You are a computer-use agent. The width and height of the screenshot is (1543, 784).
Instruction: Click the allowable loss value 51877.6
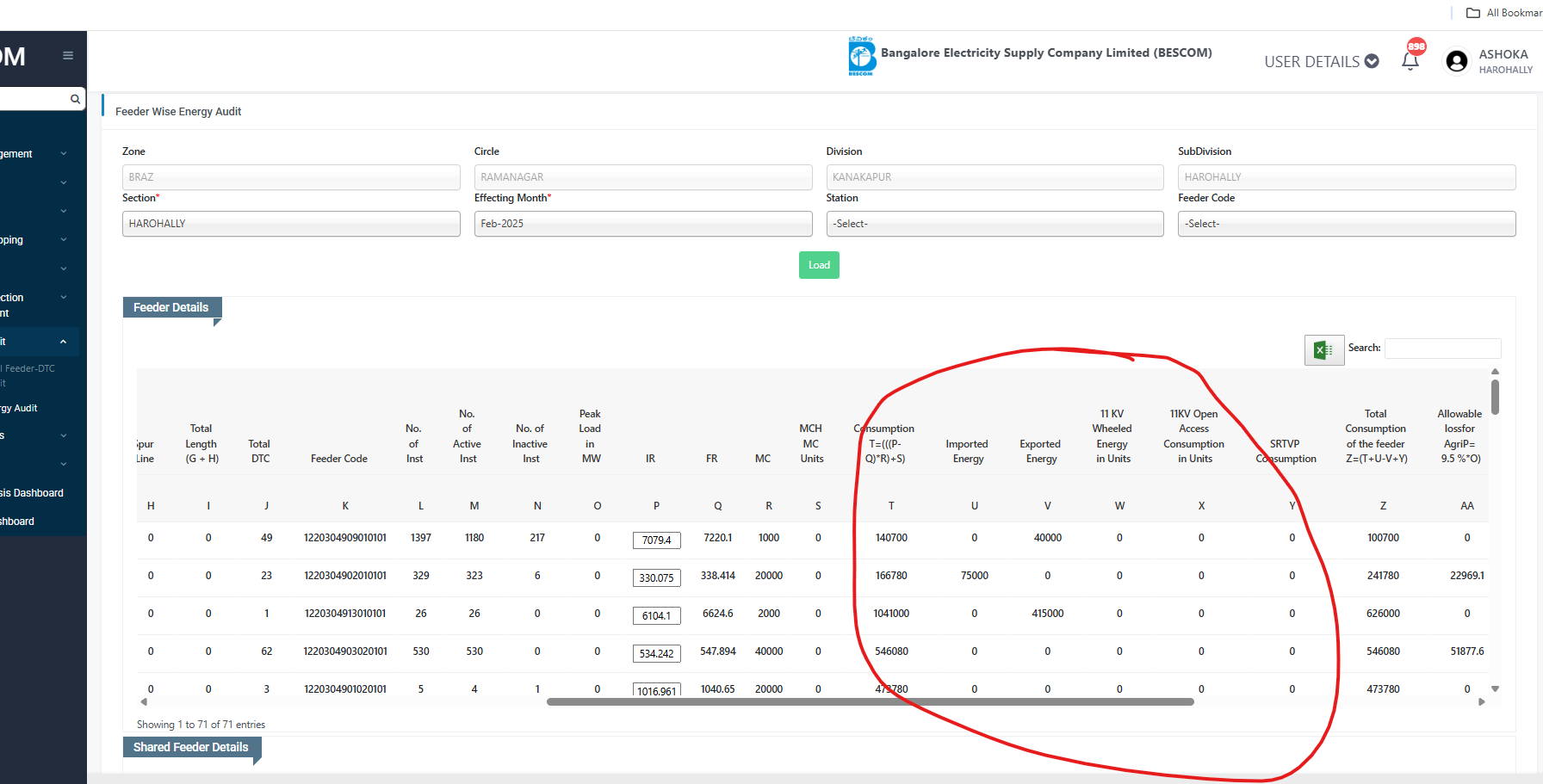1467,651
